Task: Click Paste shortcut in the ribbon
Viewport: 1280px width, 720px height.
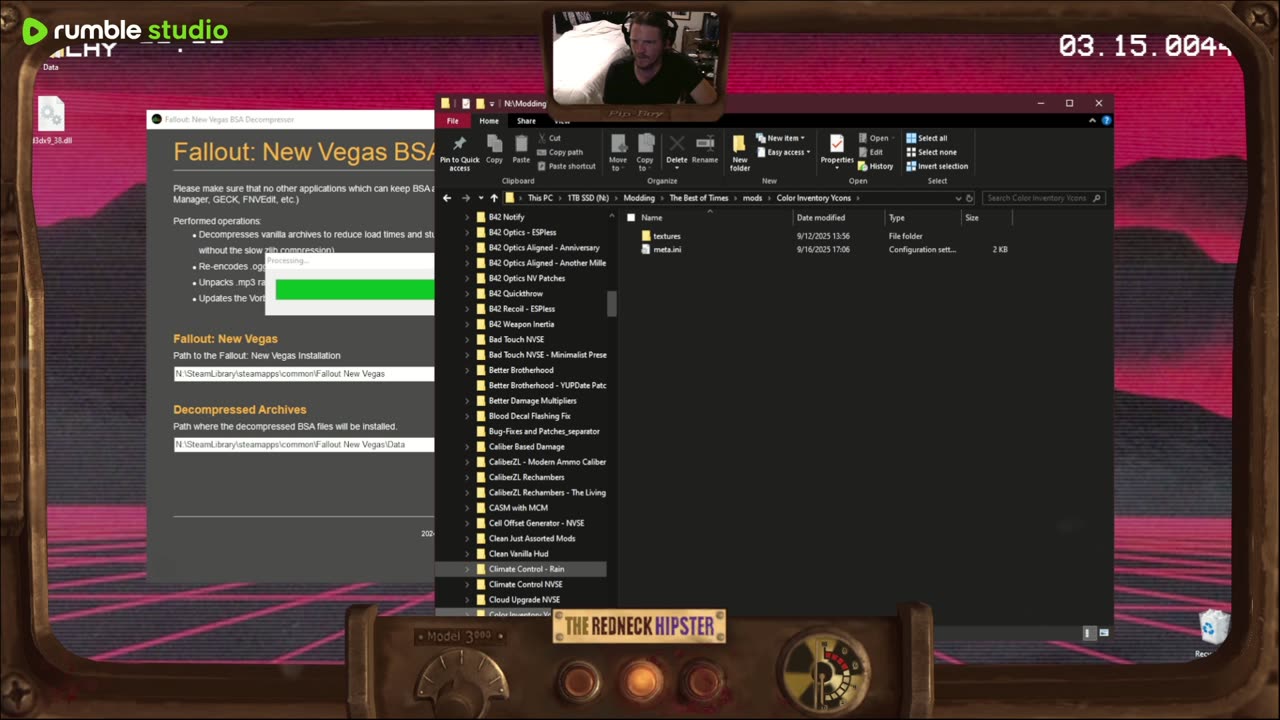Action: pyautogui.click(x=566, y=166)
